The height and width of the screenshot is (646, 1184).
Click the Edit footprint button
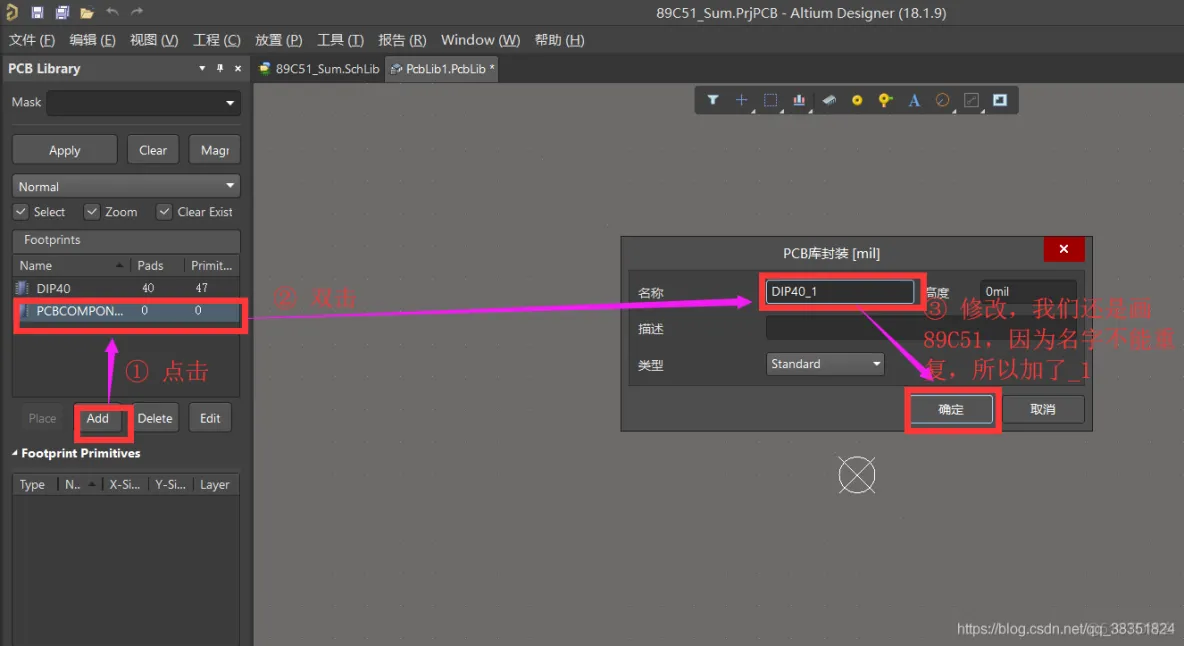[210, 418]
